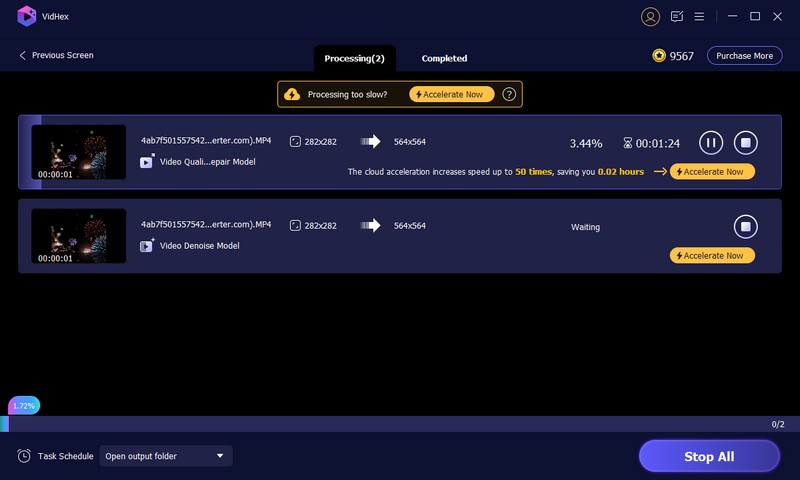Pause the Video Quality Repair task
This screenshot has width=800, height=480.
710,143
